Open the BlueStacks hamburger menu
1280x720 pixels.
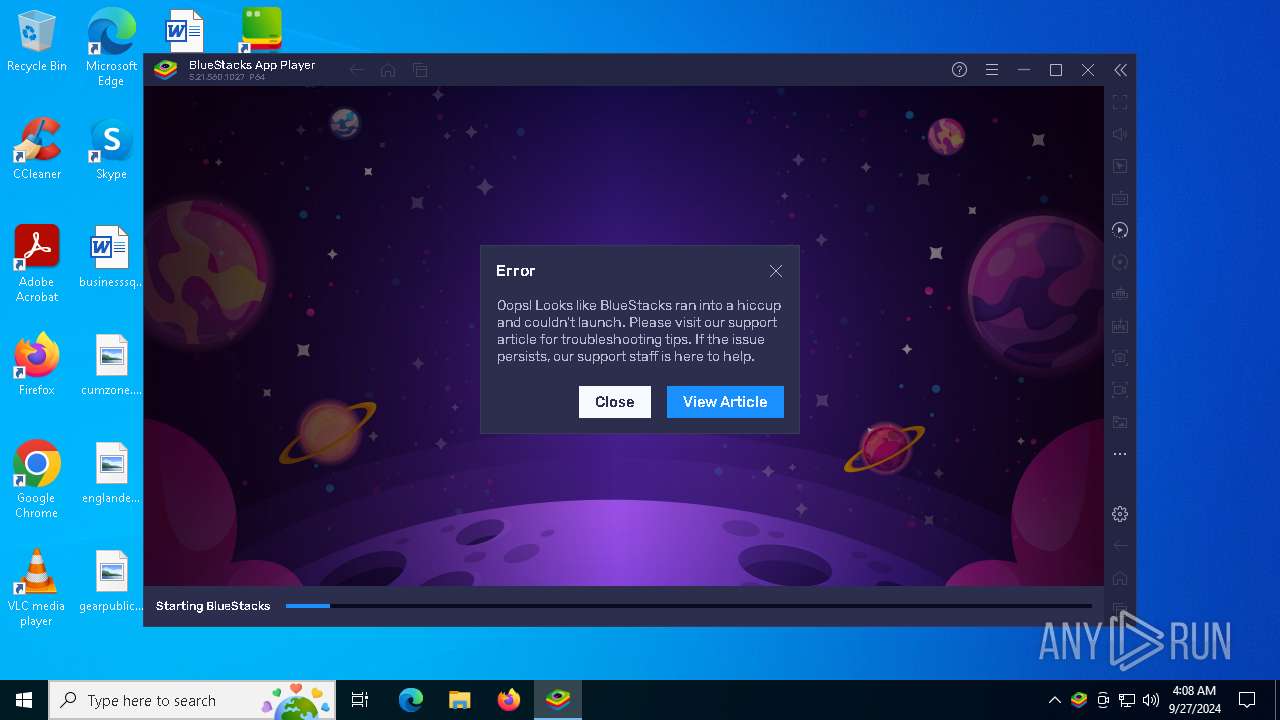pyautogui.click(x=991, y=70)
